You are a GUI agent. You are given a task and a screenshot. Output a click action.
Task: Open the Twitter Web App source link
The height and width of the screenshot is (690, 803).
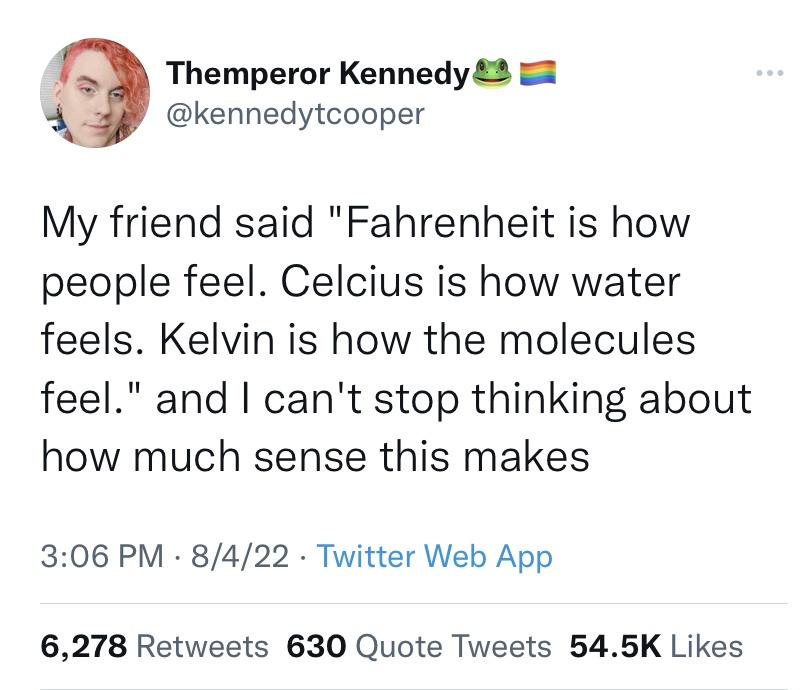coord(434,556)
